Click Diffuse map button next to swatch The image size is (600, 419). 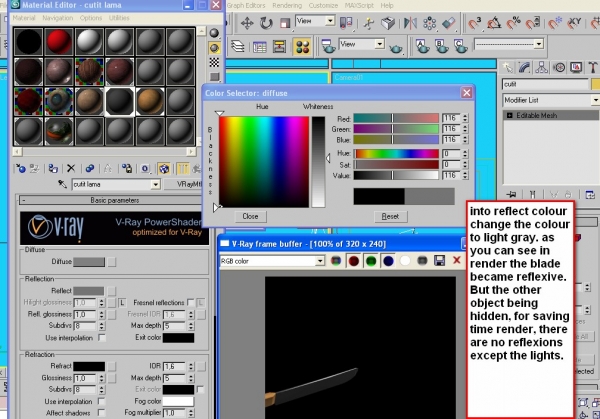click(111, 262)
